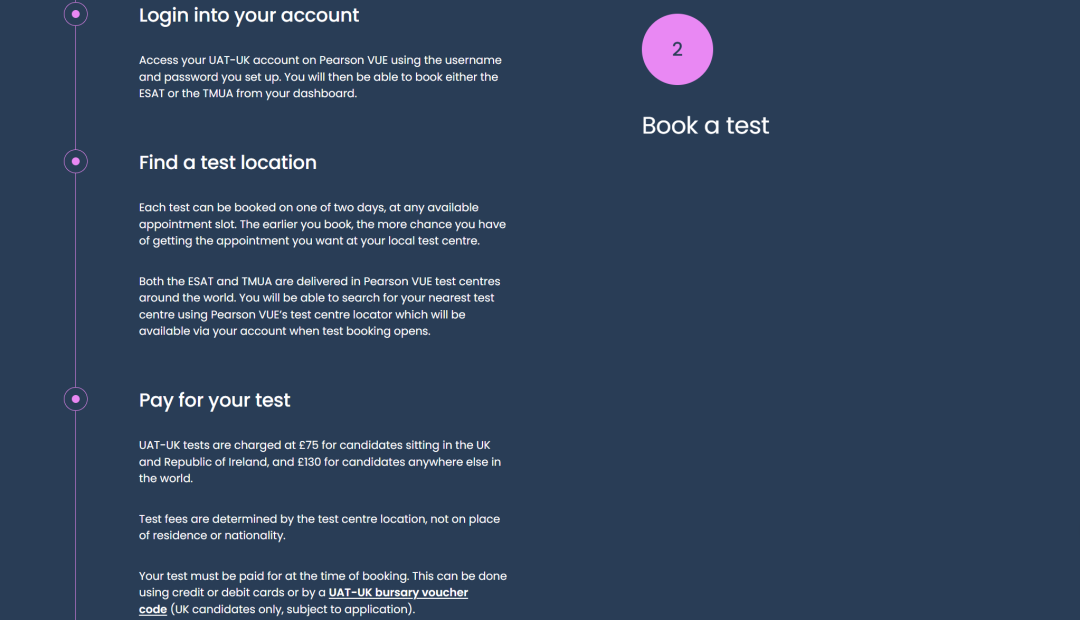Click paragraph starting Both the ESAT and TMUA
Image resolution: width=1080 pixels, height=620 pixels.
click(x=320, y=306)
